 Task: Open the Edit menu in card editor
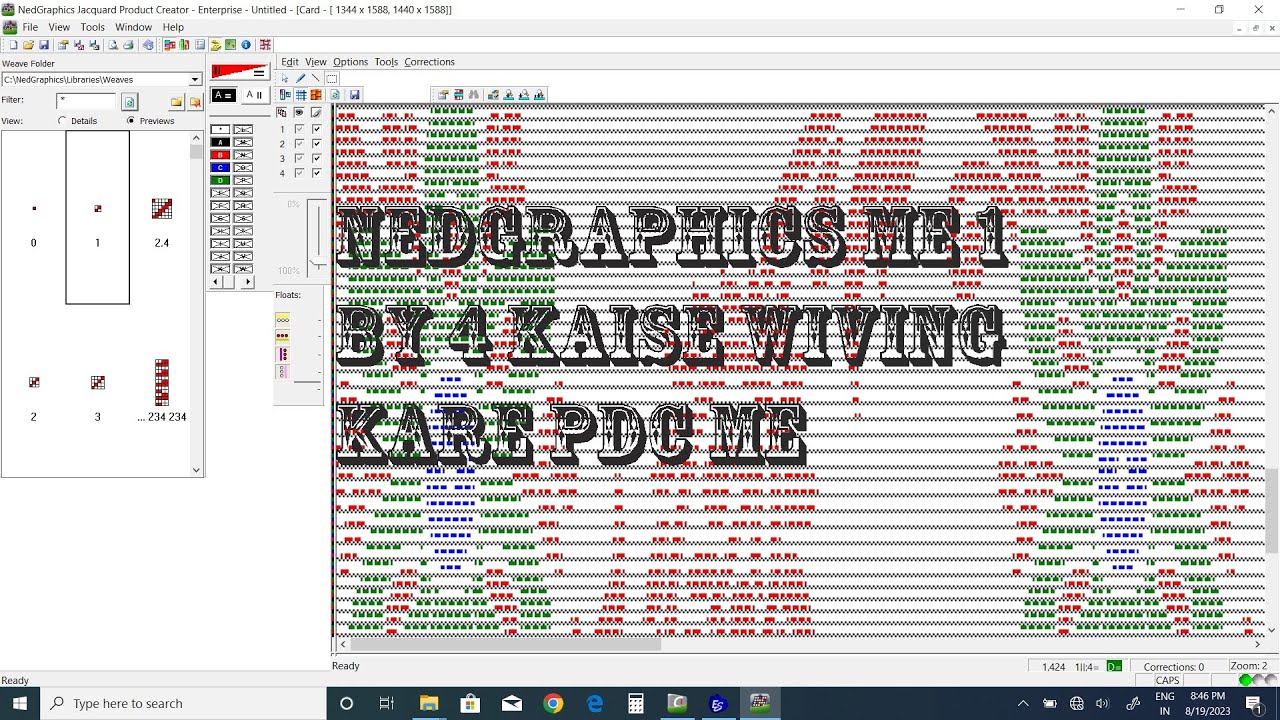coord(290,62)
